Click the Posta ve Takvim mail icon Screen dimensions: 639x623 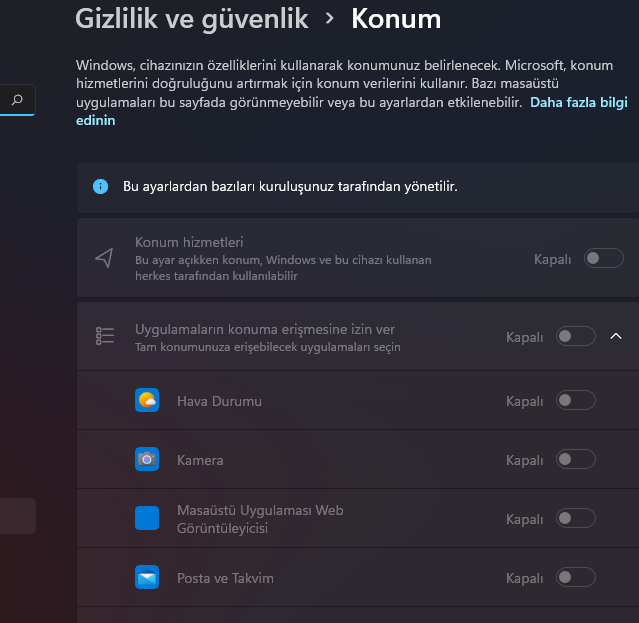pyautogui.click(x=147, y=577)
